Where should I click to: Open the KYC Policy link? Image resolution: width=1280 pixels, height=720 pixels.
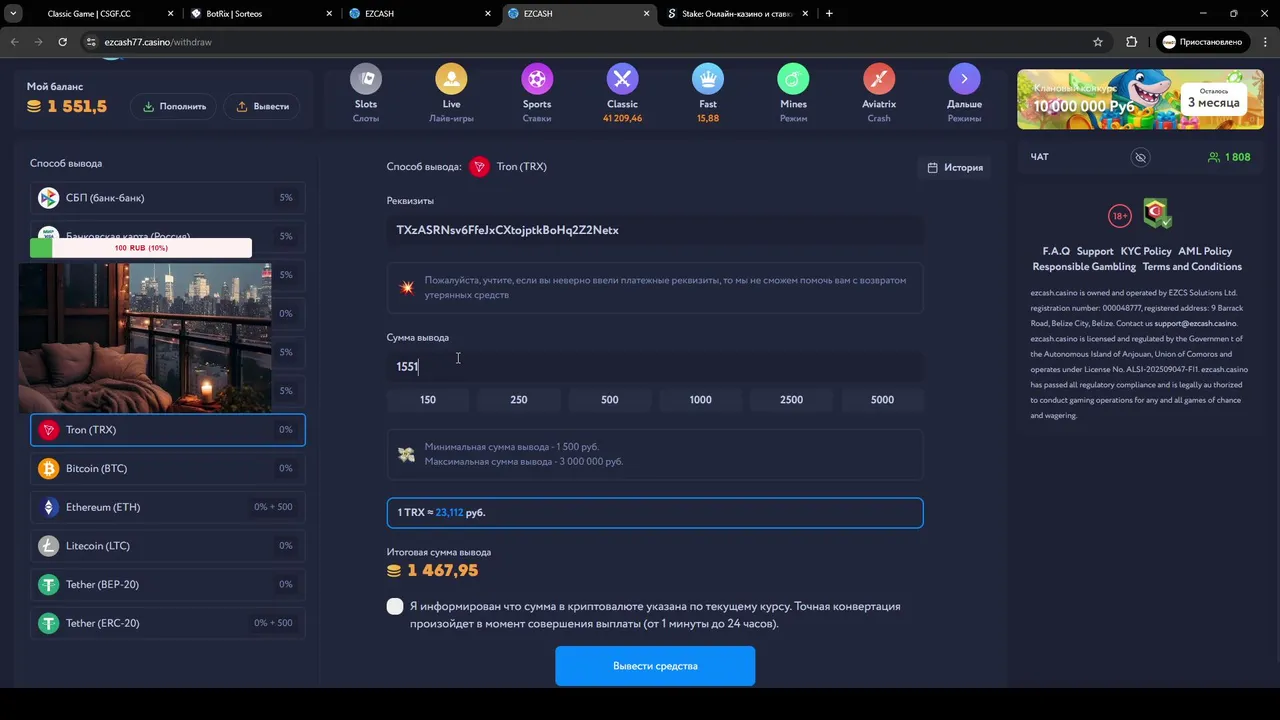1146,251
